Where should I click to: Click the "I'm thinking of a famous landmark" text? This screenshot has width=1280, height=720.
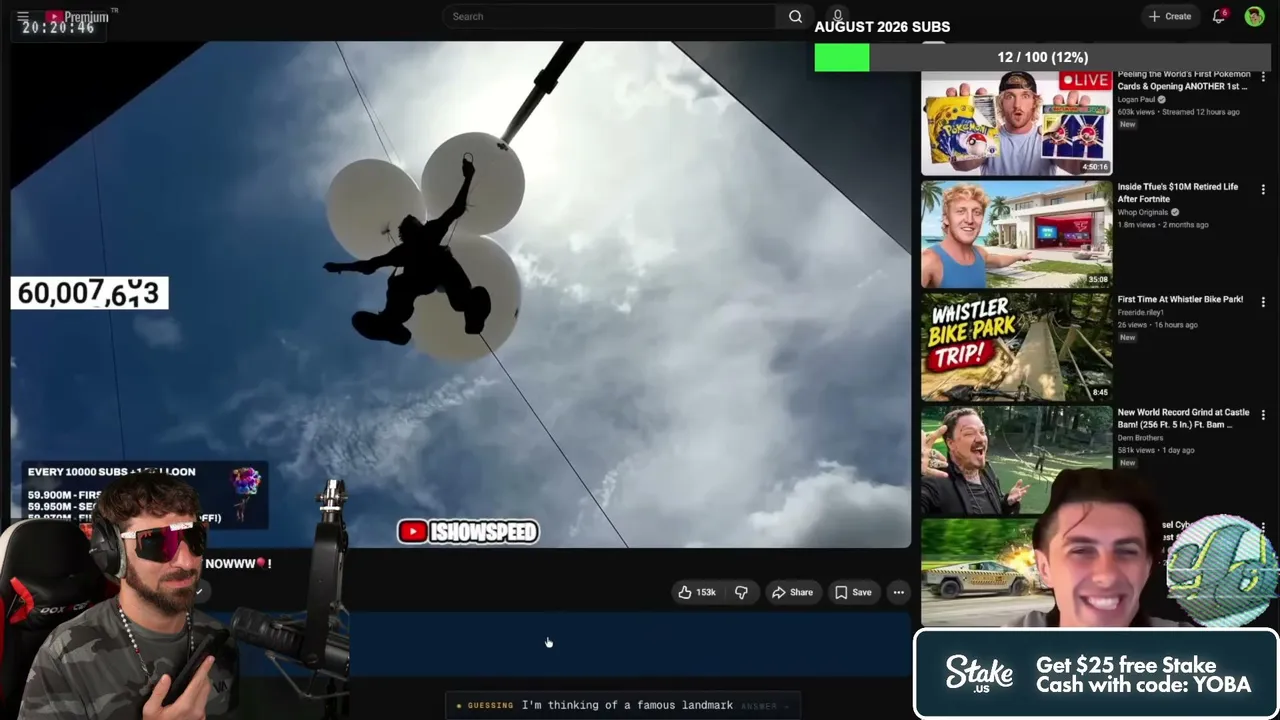627,705
